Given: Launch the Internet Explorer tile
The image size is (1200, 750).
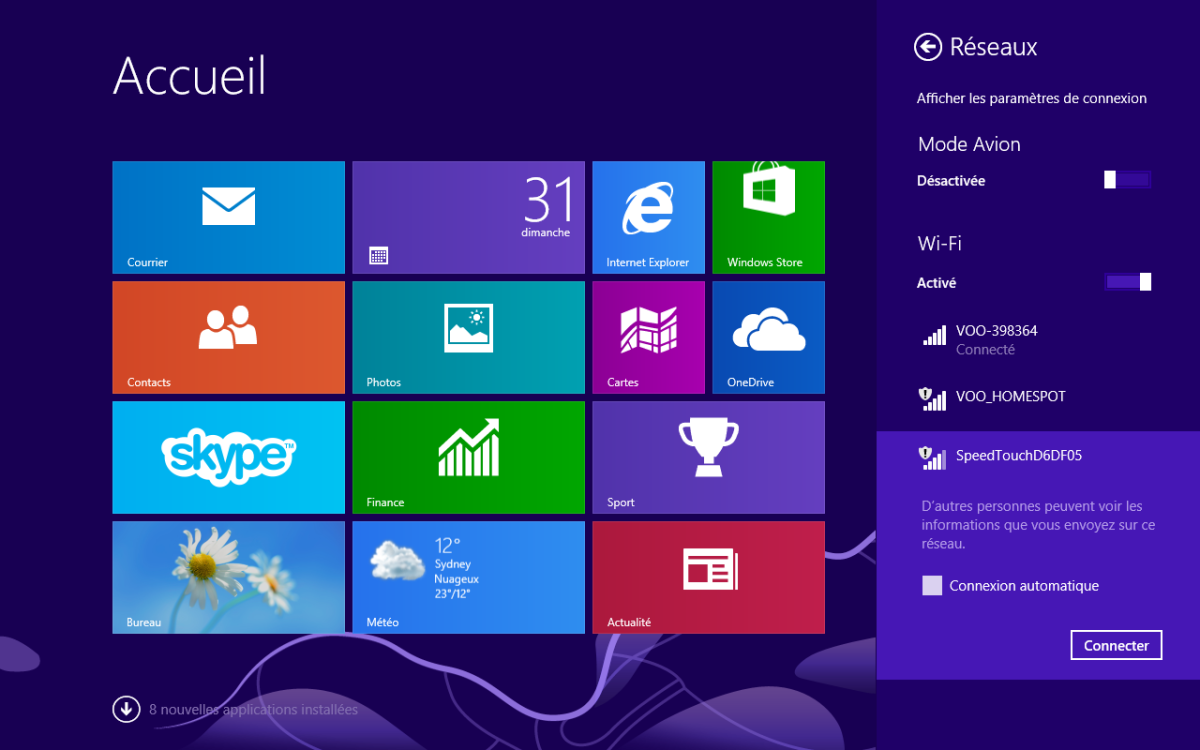Looking at the screenshot, I should click(x=648, y=217).
